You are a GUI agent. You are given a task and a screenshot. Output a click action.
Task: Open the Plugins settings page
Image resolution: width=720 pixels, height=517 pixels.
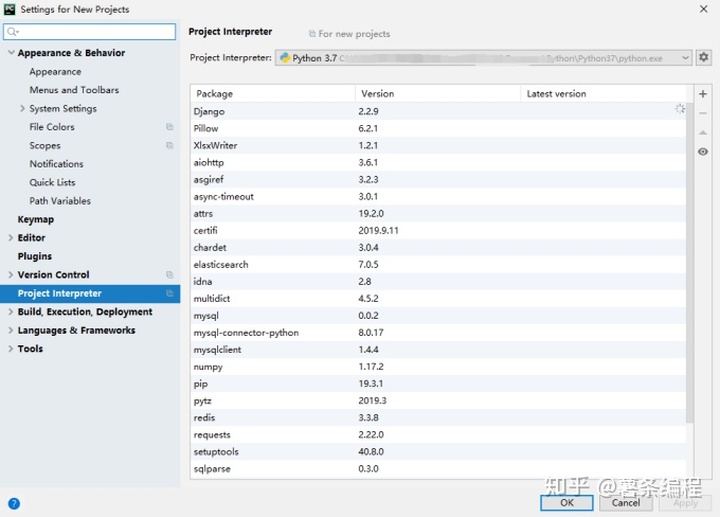click(x=34, y=256)
